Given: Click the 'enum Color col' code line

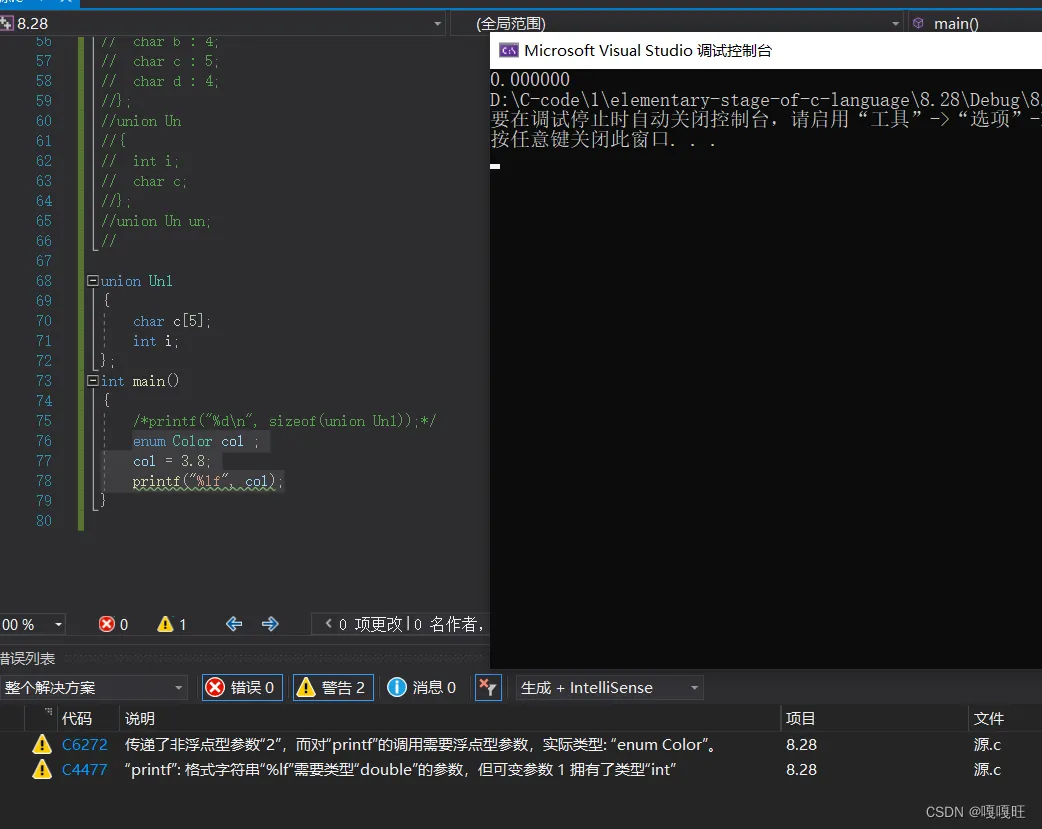Looking at the screenshot, I should click(x=195, y=441).
